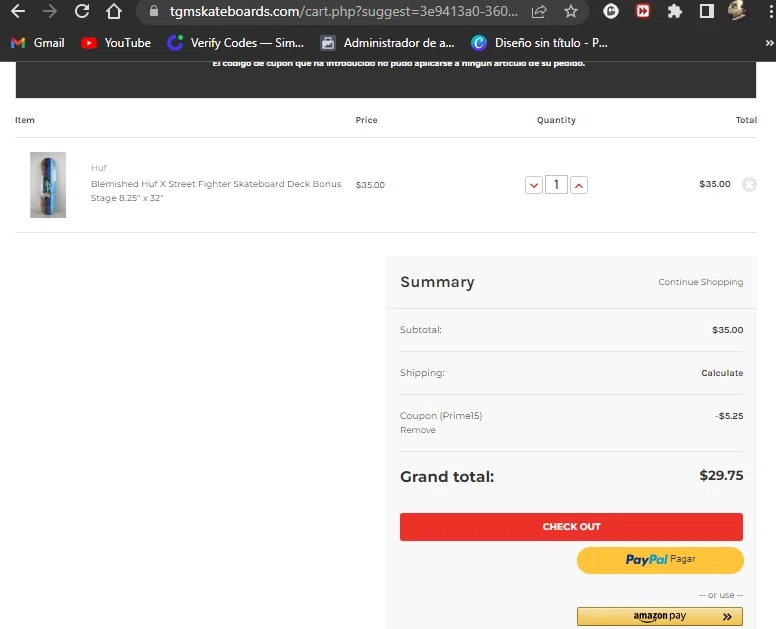Click the red CHECK OUT button
The image size is (776, 629).
[x=571, y=527]
